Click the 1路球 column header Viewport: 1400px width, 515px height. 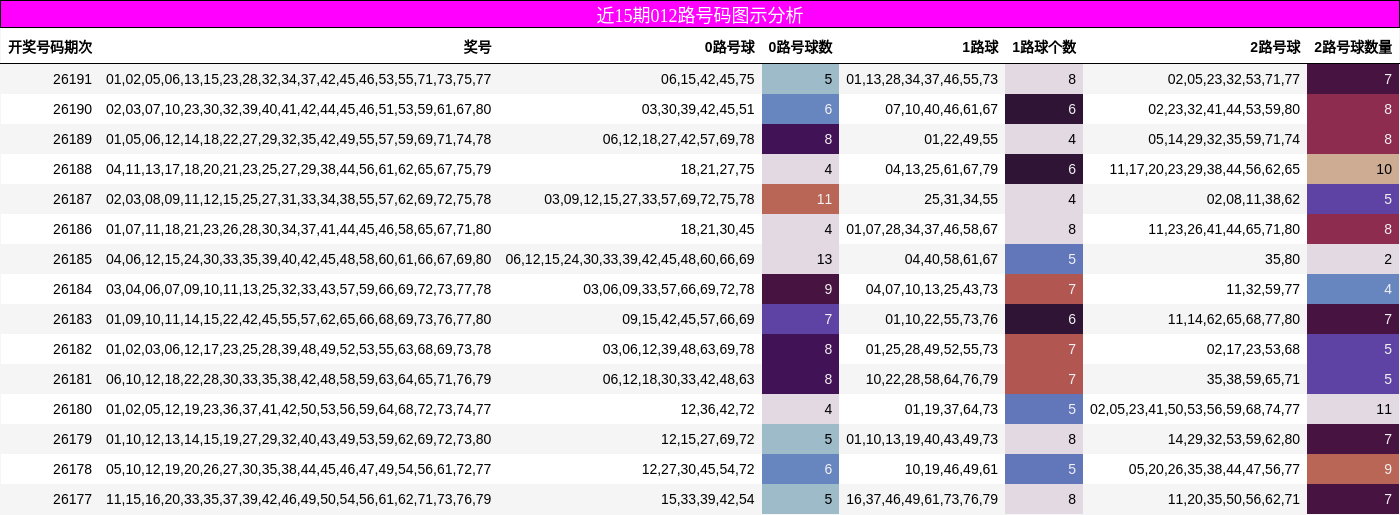pyautogui.click(x=980, y=47)
